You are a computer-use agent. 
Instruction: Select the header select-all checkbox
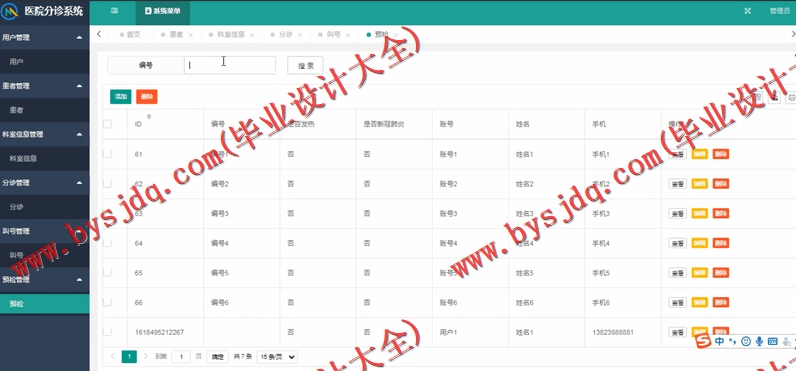pos(107,124)
